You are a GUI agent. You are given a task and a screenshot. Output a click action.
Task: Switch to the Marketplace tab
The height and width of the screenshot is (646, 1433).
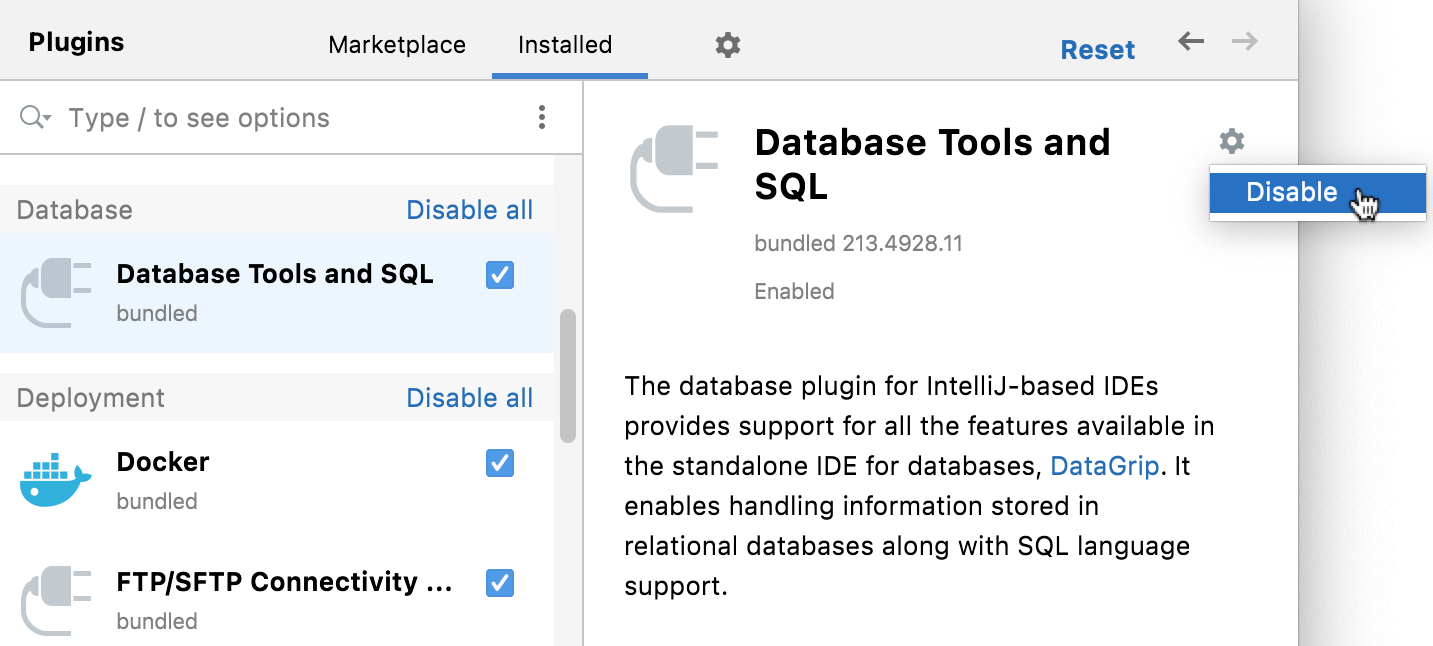(396, 44)
